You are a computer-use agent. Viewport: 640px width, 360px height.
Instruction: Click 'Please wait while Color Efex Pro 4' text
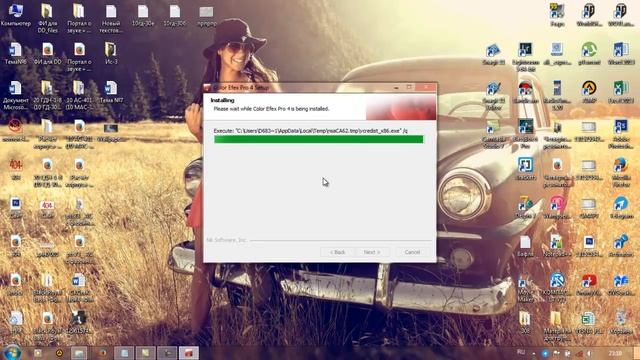click(x=271, y=109)
